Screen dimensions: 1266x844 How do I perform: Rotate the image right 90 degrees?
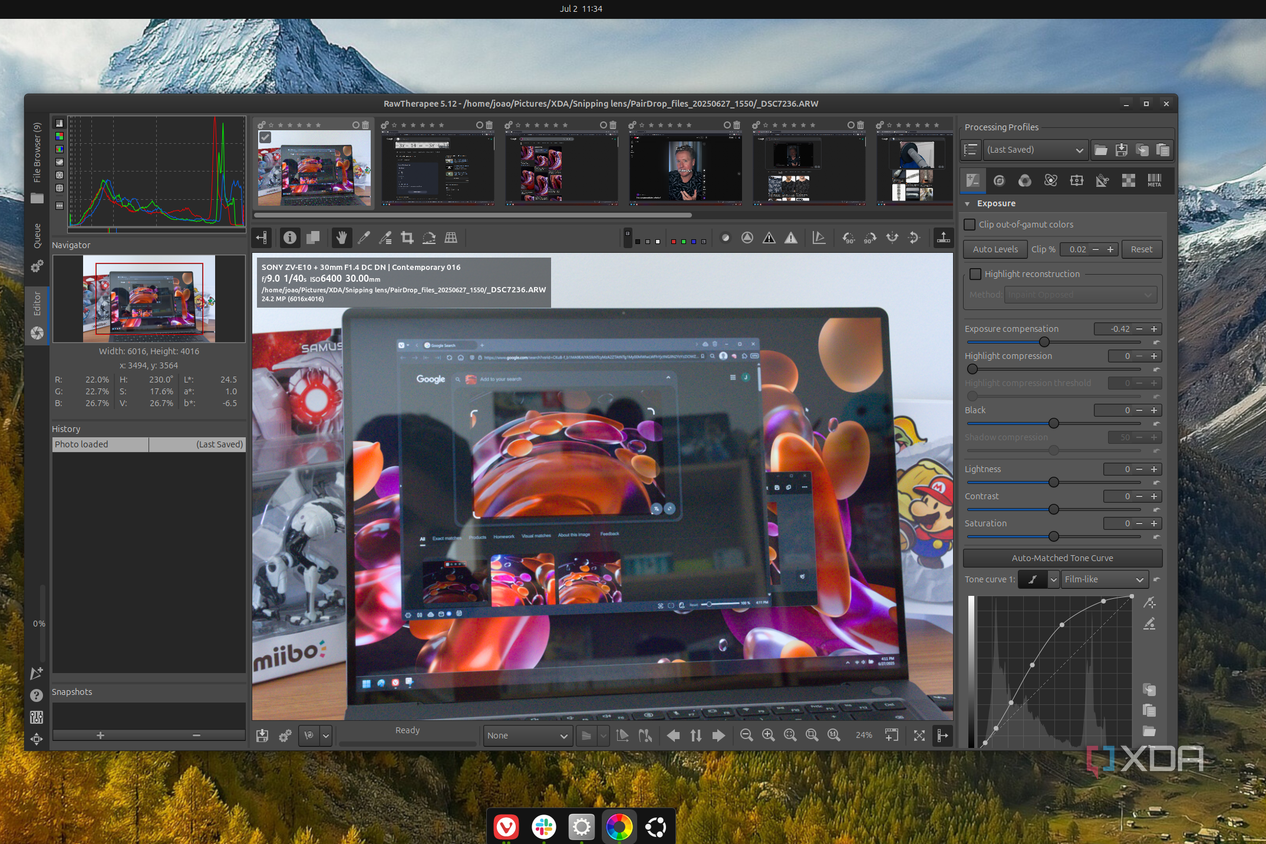pos(870,238)
